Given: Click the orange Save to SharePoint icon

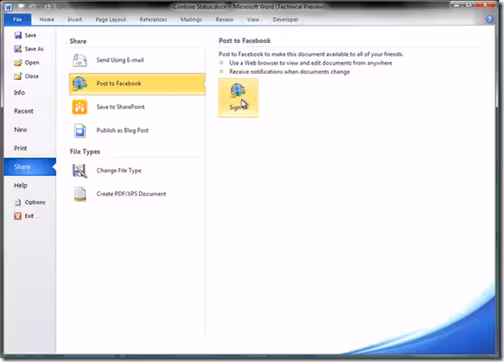Looking at the screenshot, I should click(80, 107).
